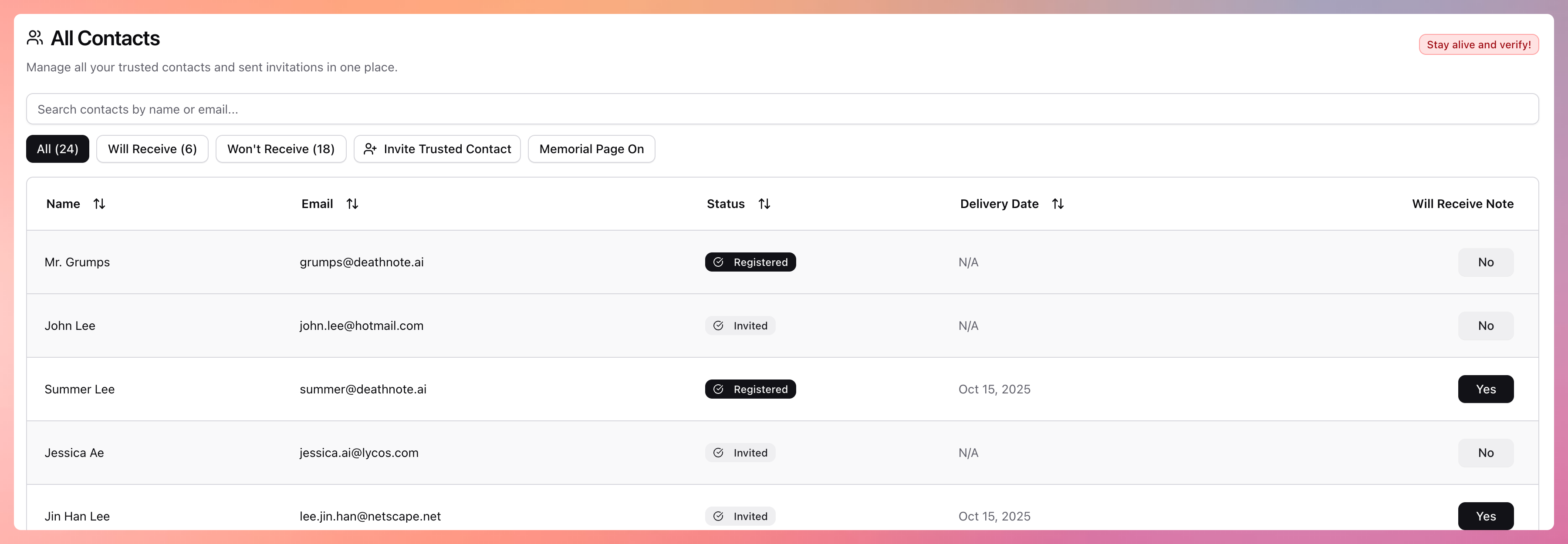The image size is (1568, 544).
Task: Click the contacts icon beside All Contacts
Action: [35, 38]
